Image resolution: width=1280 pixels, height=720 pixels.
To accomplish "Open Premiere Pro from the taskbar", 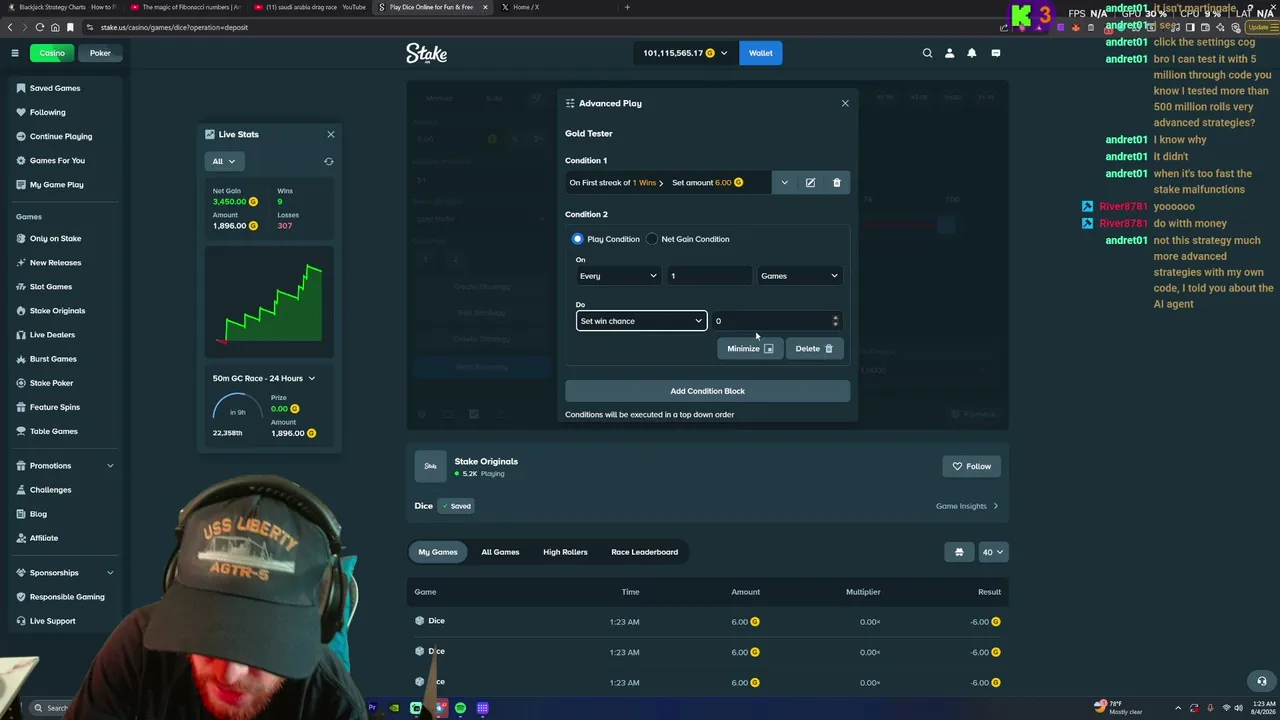I will coord(372,708).
